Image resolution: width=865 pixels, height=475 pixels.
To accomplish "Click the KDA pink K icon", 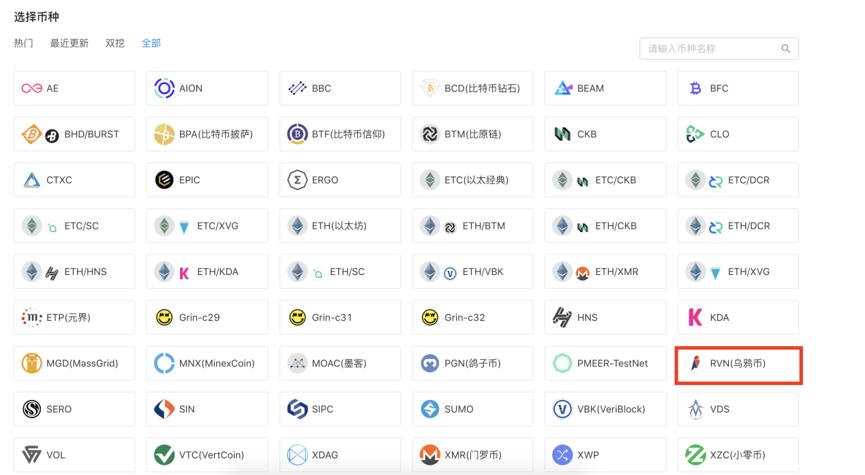I will point(695,317).
